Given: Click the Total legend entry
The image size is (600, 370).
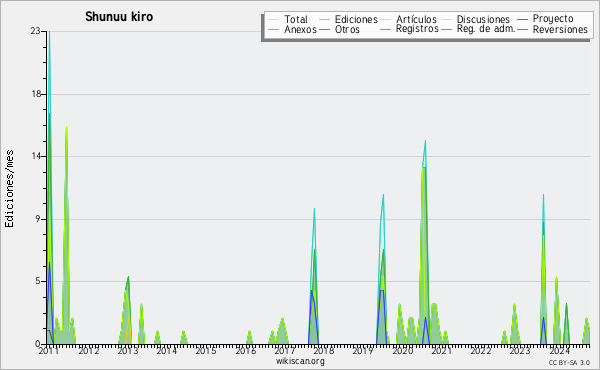Looking at the screenshot, I should pos(295,19).
